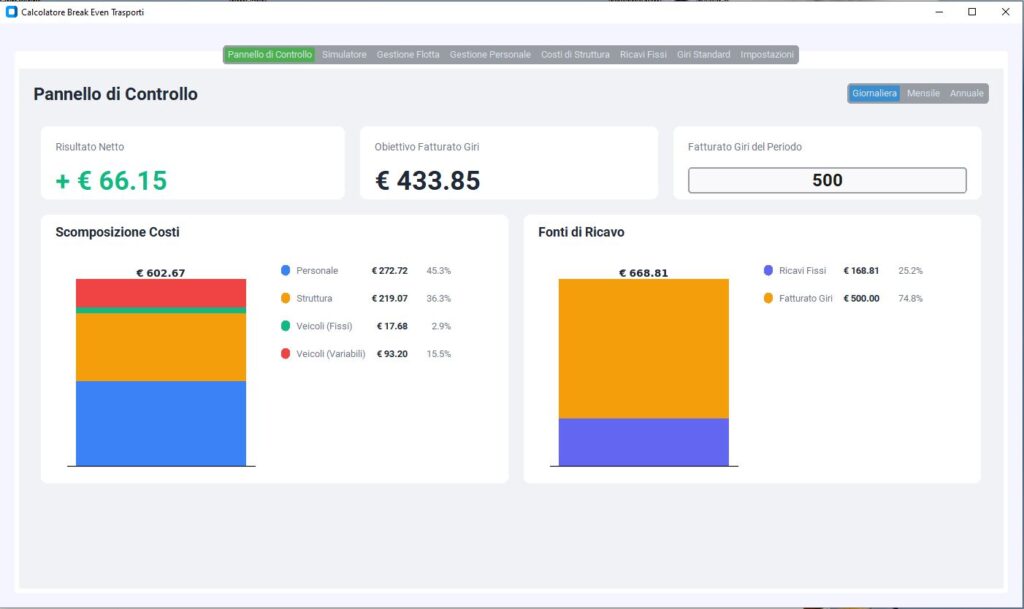Click the blue Personale legend dot

(286, 271)
